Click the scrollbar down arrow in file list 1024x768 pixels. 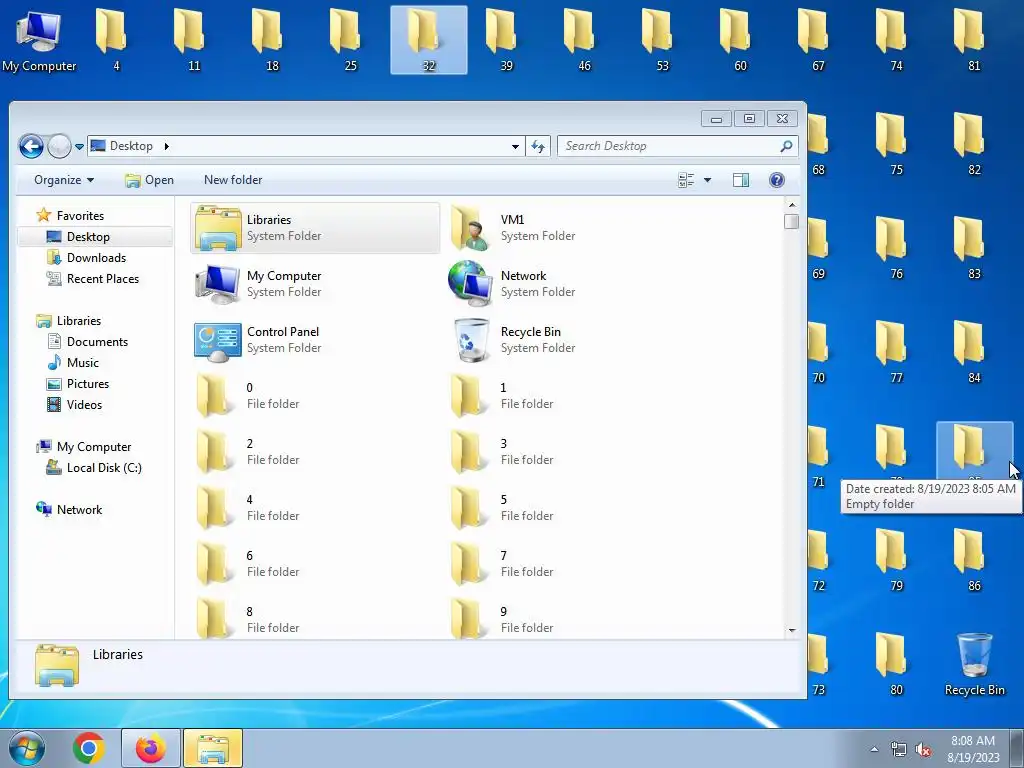792,630
